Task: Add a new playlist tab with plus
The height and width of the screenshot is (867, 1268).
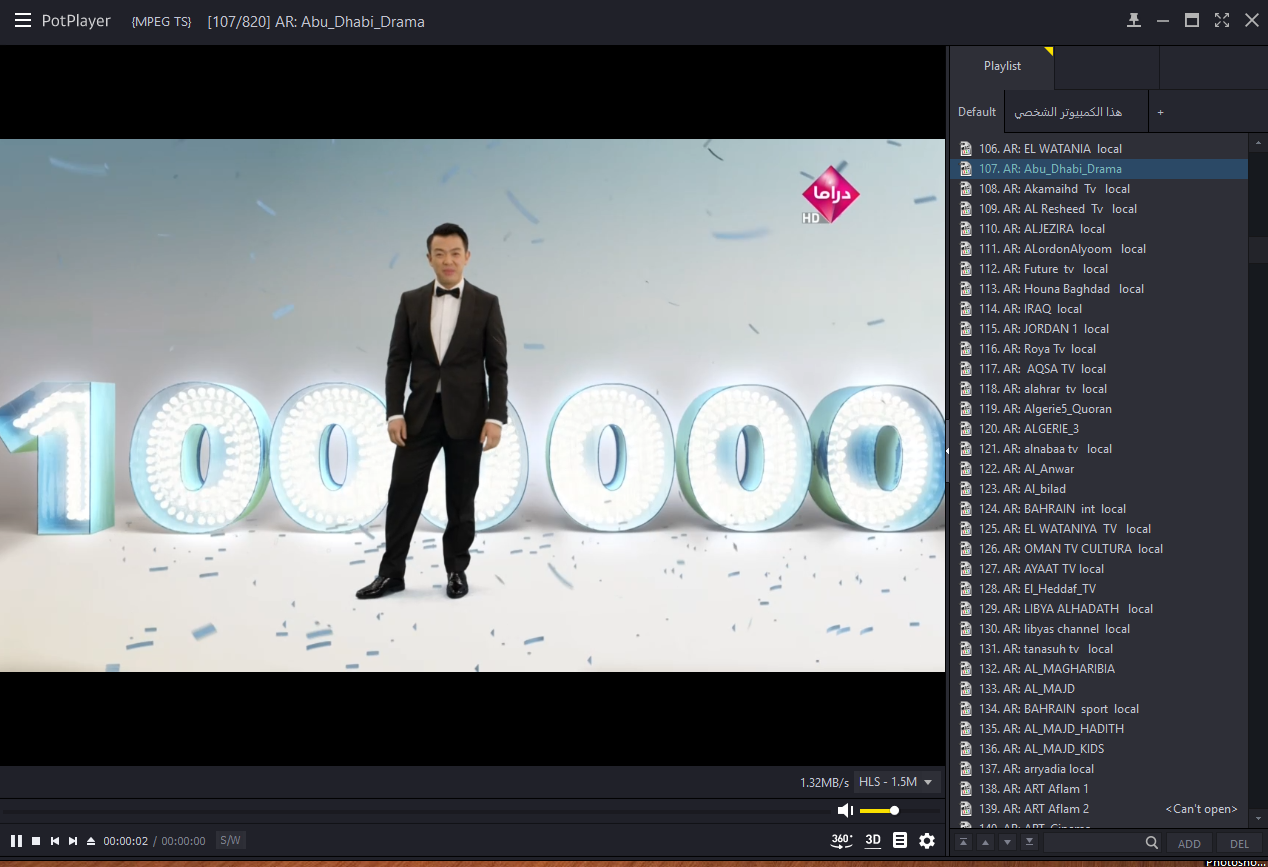Action: (x=1160, y=113)
